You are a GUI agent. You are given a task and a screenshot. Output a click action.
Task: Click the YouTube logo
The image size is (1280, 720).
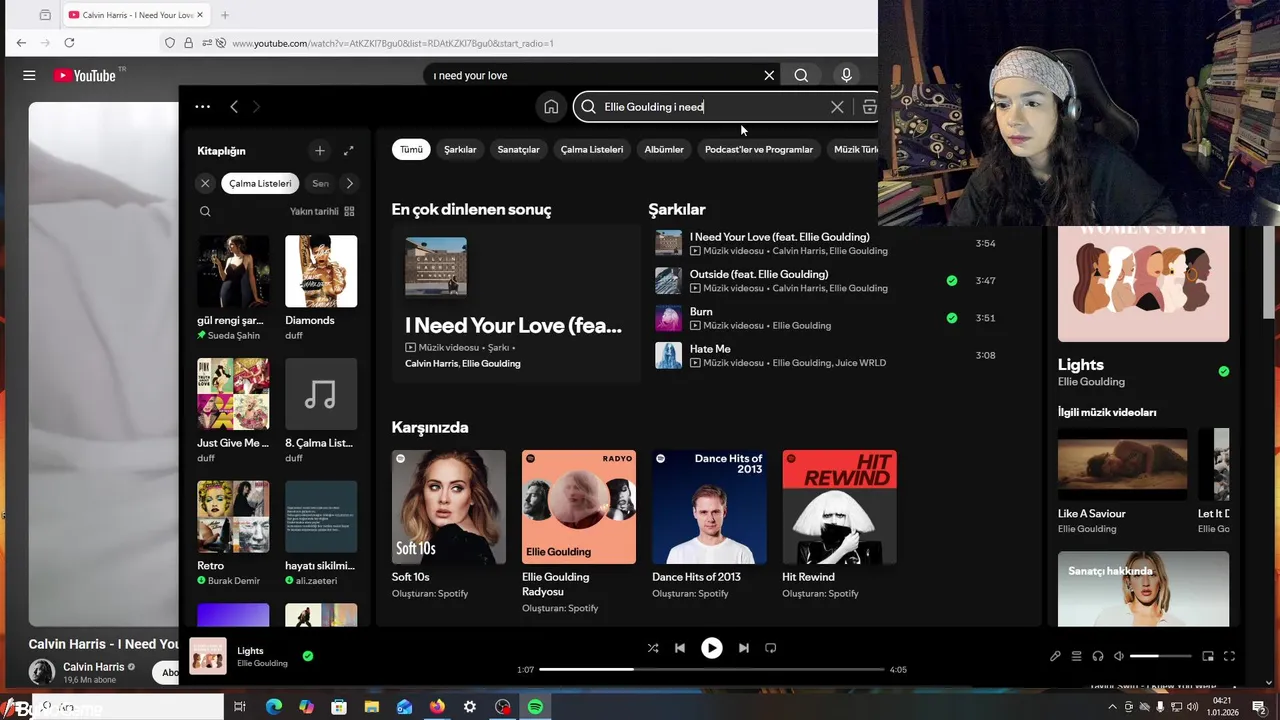click(86, 75)
